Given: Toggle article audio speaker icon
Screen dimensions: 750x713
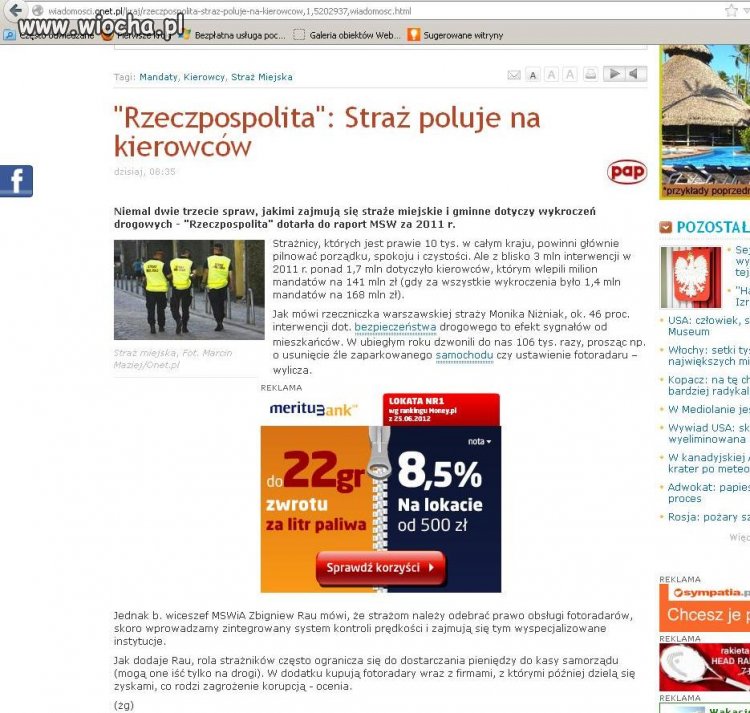Looking at the screenshot, I should 636,74.
